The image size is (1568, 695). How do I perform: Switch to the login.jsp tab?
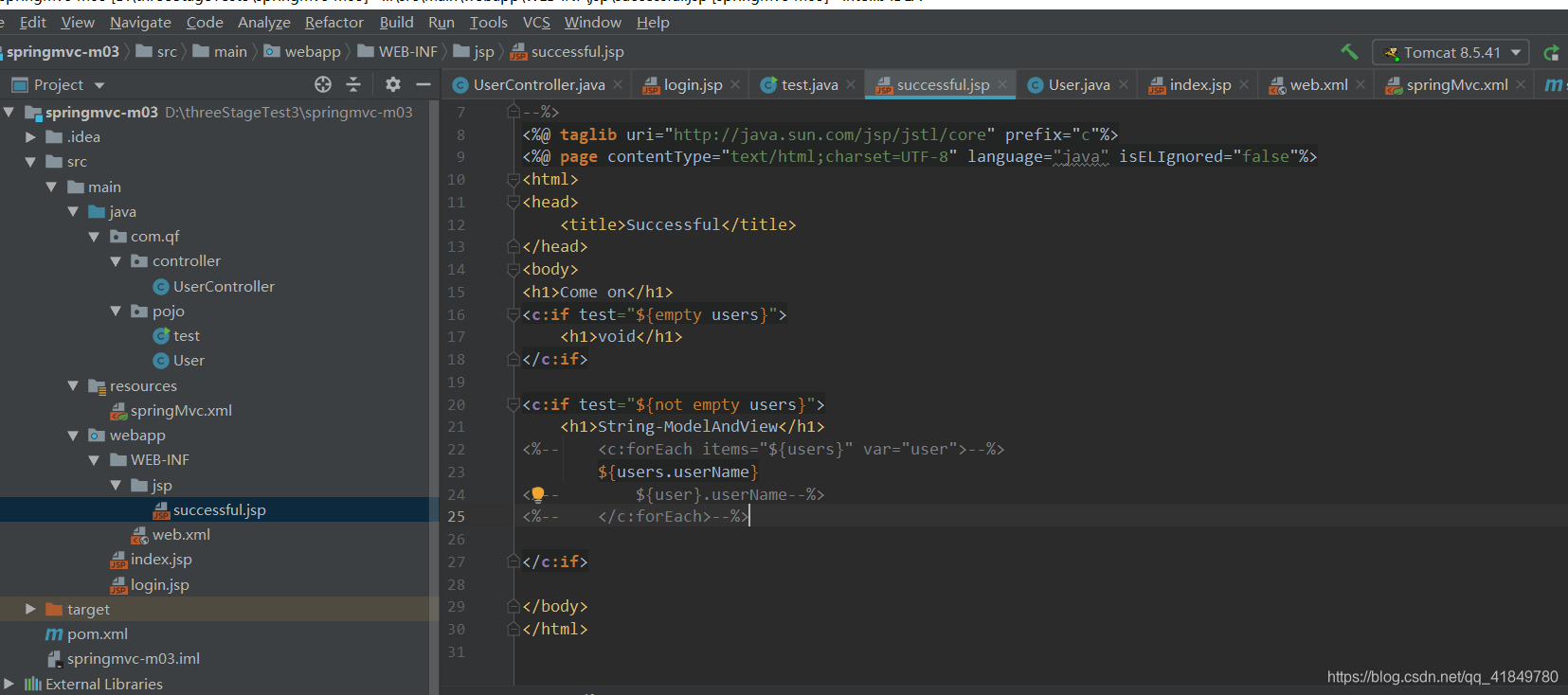point(693,84)
